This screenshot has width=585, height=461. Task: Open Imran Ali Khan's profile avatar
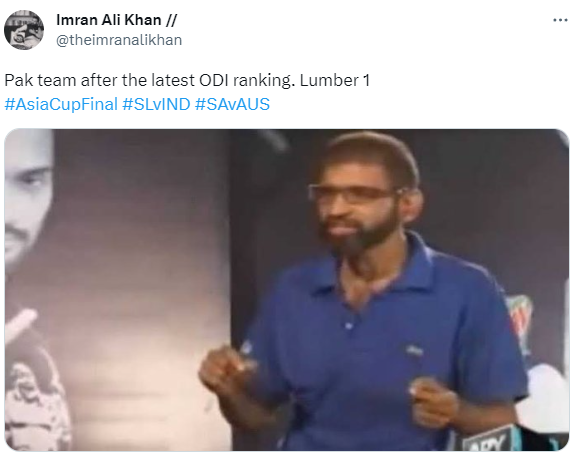[x=24, y=30]
